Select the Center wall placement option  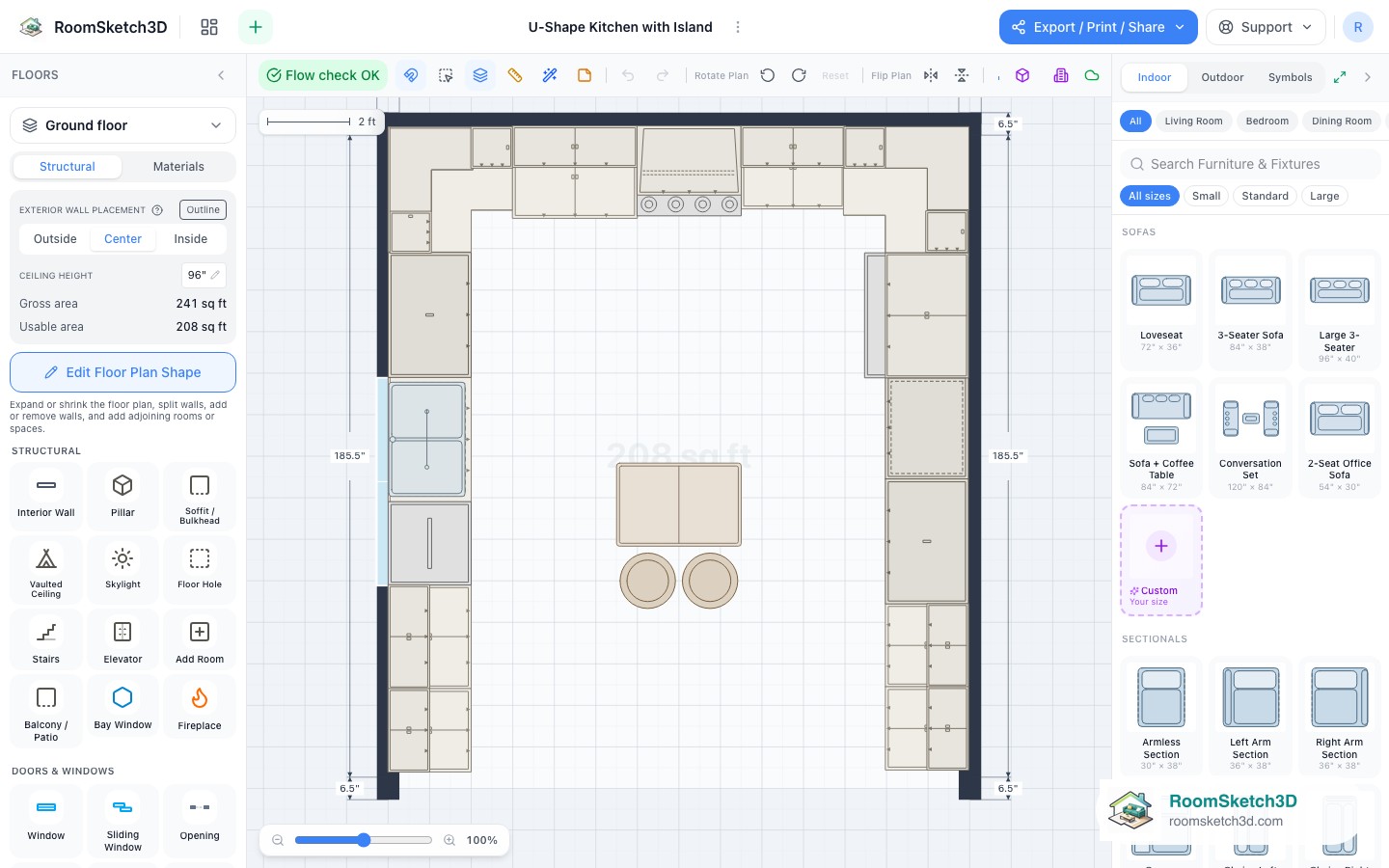click(123, 239)
